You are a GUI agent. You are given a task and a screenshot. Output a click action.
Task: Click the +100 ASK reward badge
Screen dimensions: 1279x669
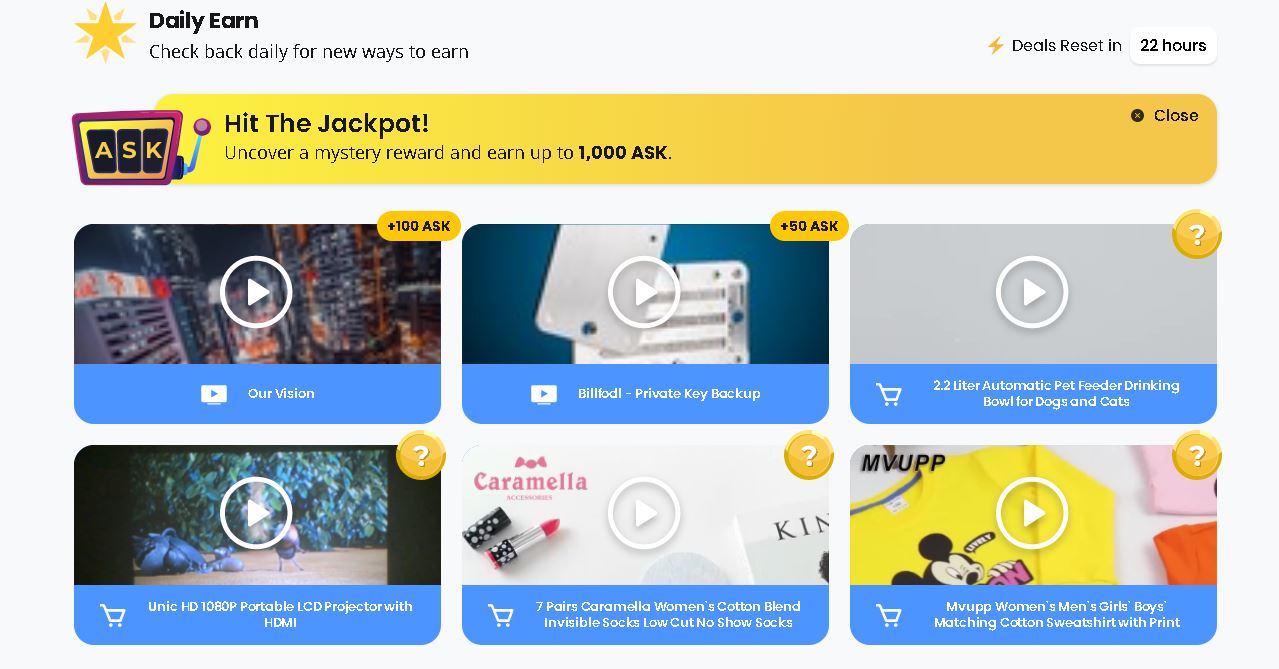[x=419, y=226]
